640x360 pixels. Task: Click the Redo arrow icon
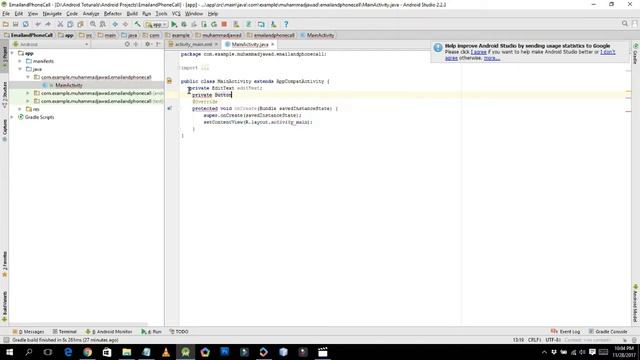[x=48, y=24]
